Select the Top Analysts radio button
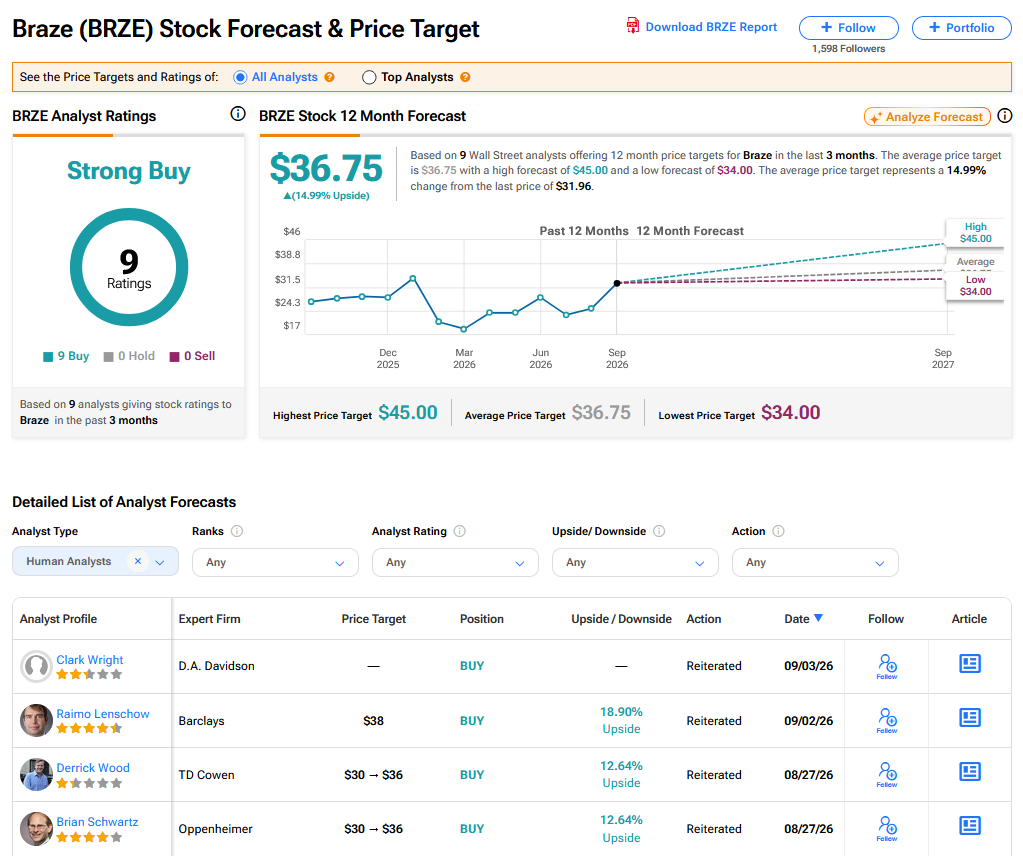Image resolution: width=1023 pixels, height=856 pixels. [x=369, y=78]
